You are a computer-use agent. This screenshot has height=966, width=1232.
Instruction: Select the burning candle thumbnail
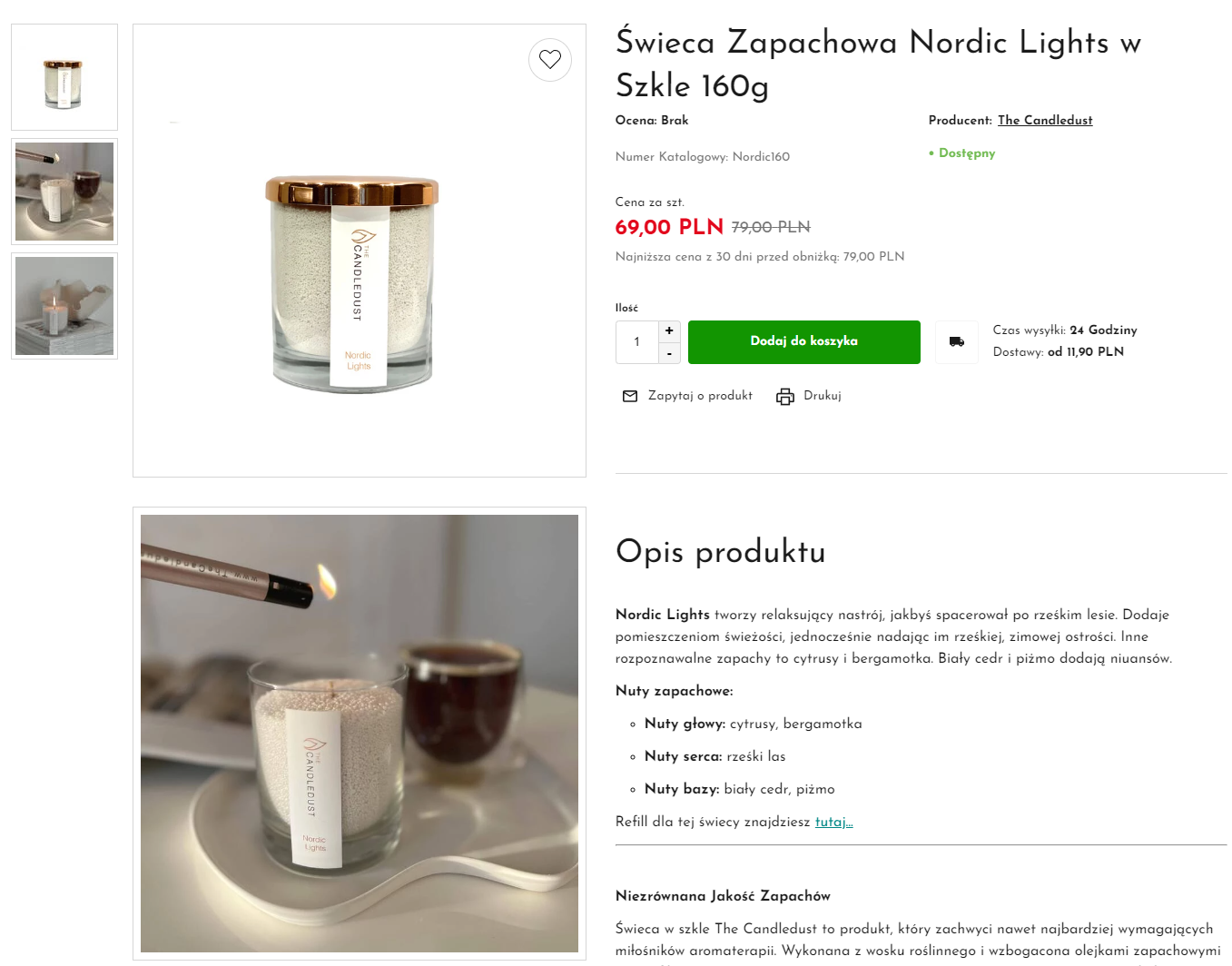pos(64,305)
